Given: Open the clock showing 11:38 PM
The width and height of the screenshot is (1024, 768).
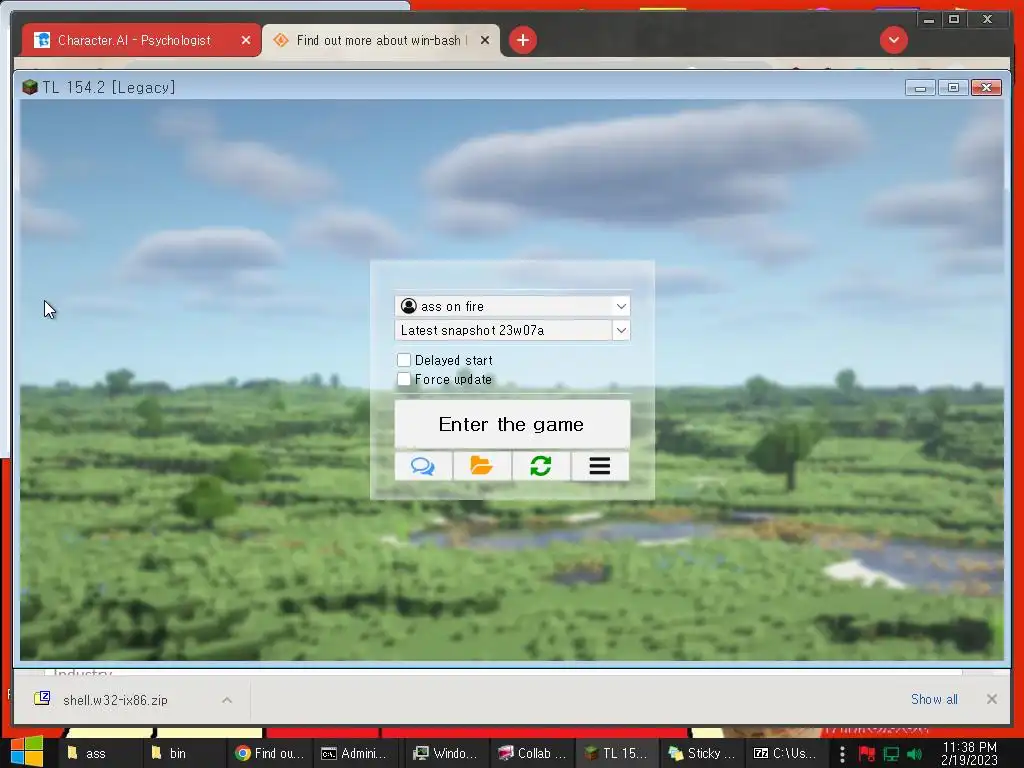Looking at the screenshot, I should (969, 754).
